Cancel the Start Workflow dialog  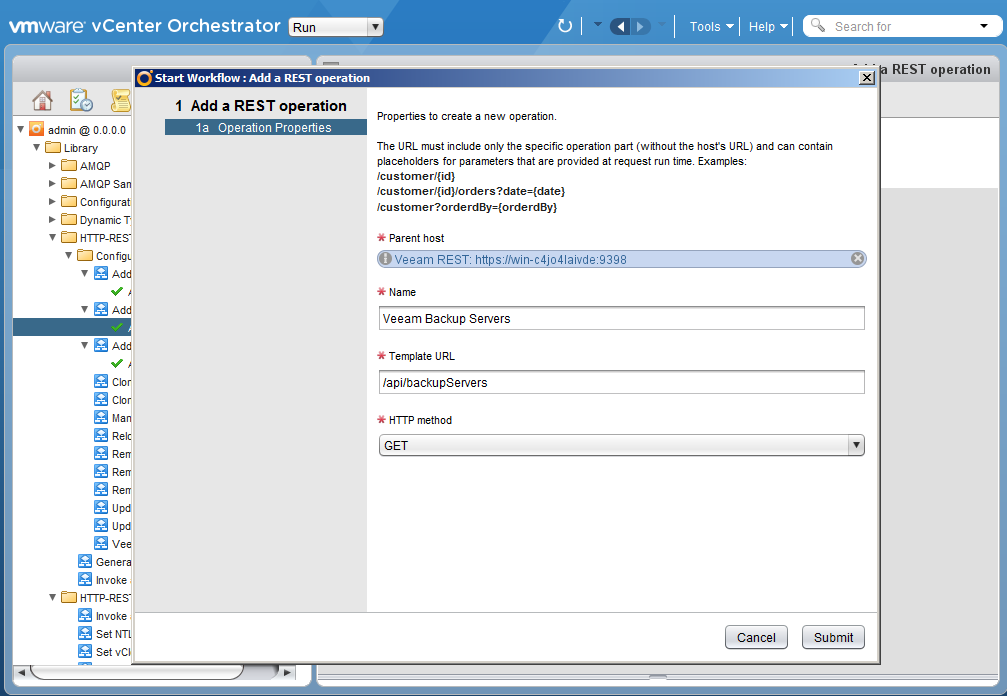pos(756,637)
